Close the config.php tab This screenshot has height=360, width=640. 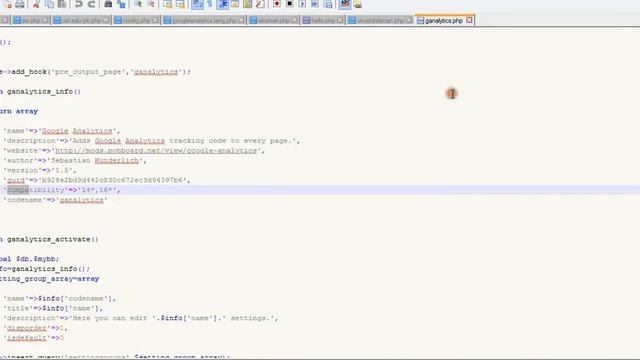click(156, 20)
